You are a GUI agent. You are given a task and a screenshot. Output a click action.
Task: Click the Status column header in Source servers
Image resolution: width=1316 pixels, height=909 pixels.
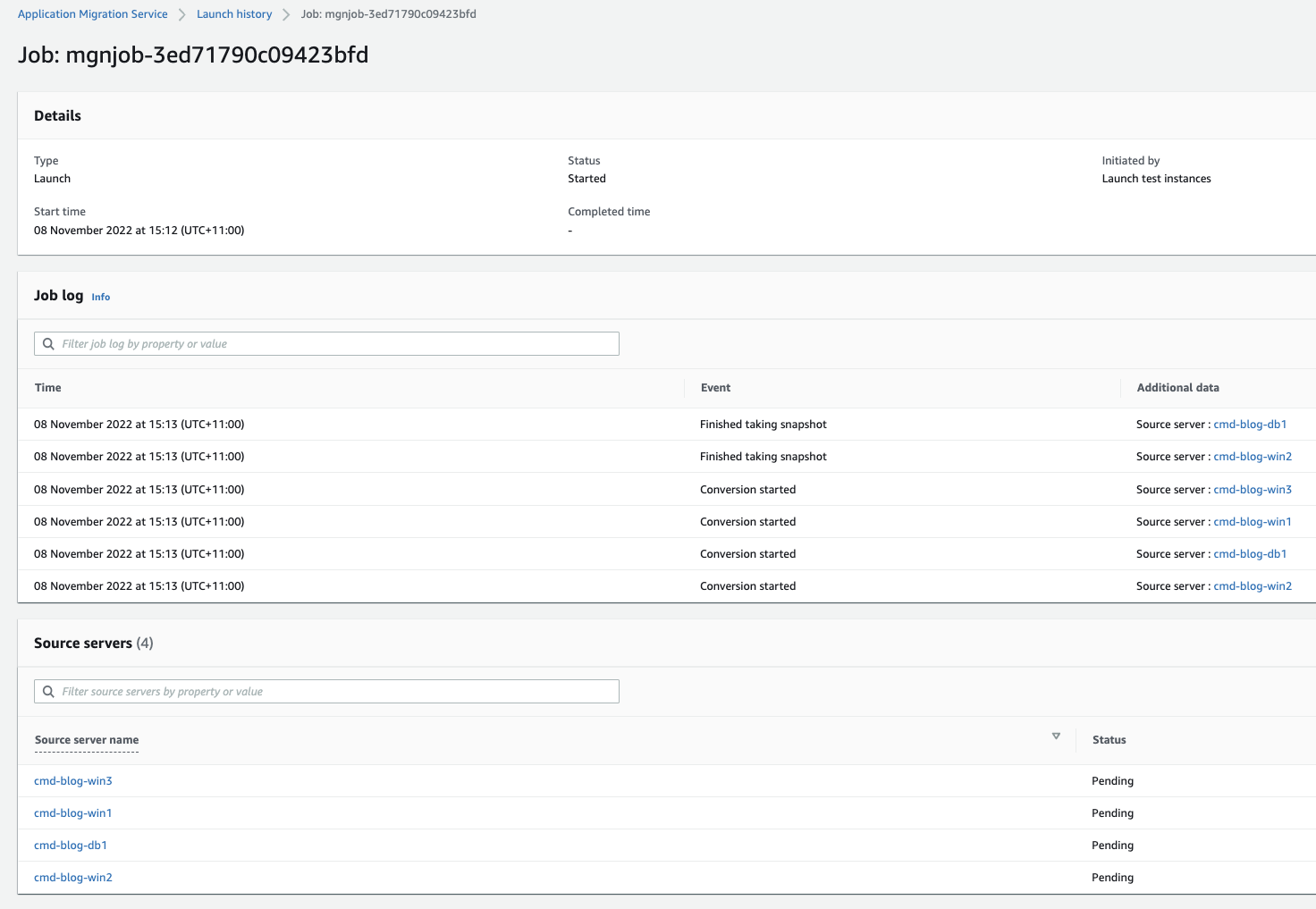tap(1109, 740)
